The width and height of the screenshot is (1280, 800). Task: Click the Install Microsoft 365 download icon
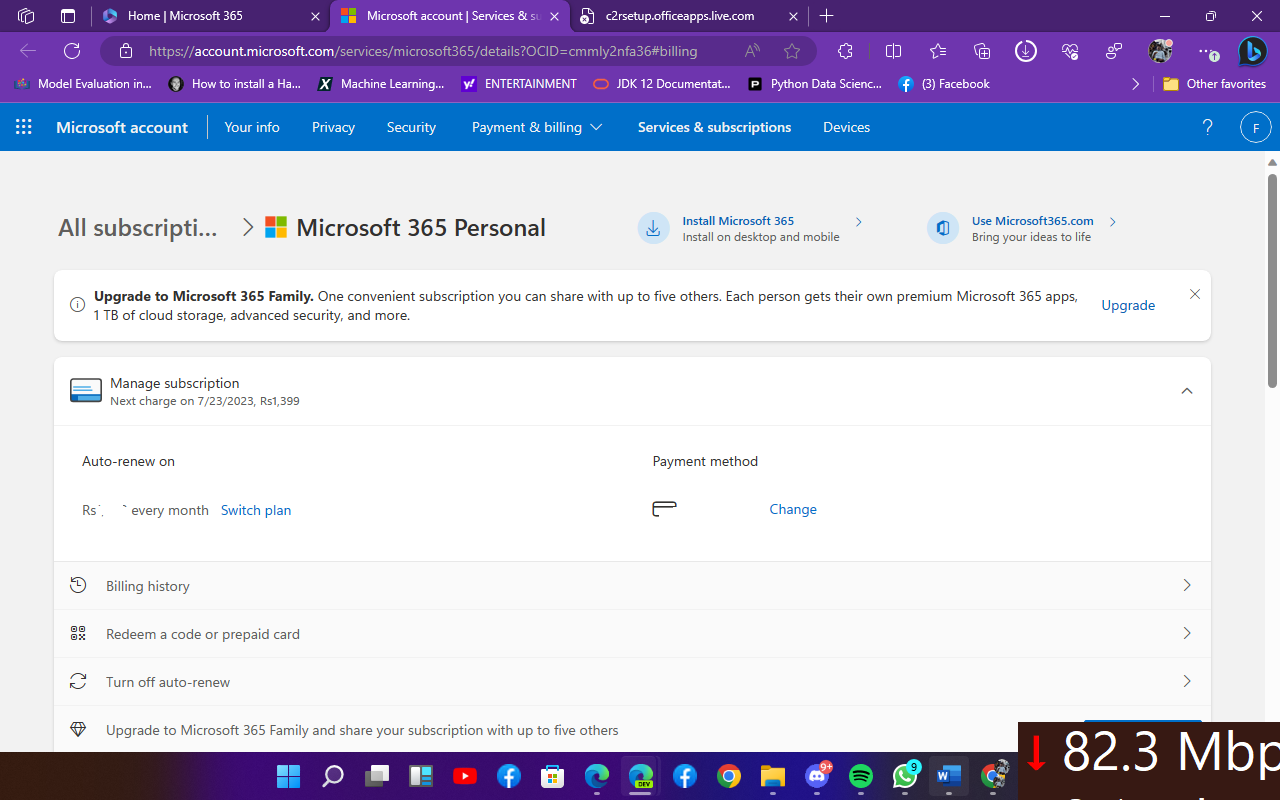click(x=653, y=228)
